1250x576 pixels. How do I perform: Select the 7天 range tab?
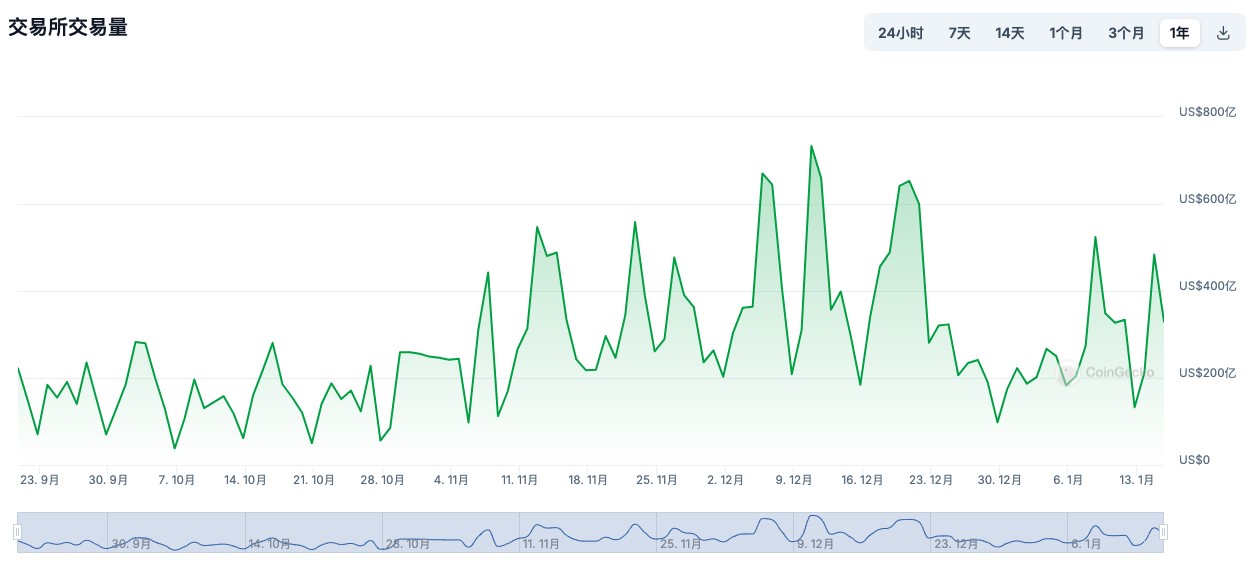click(x=959, y=33)
